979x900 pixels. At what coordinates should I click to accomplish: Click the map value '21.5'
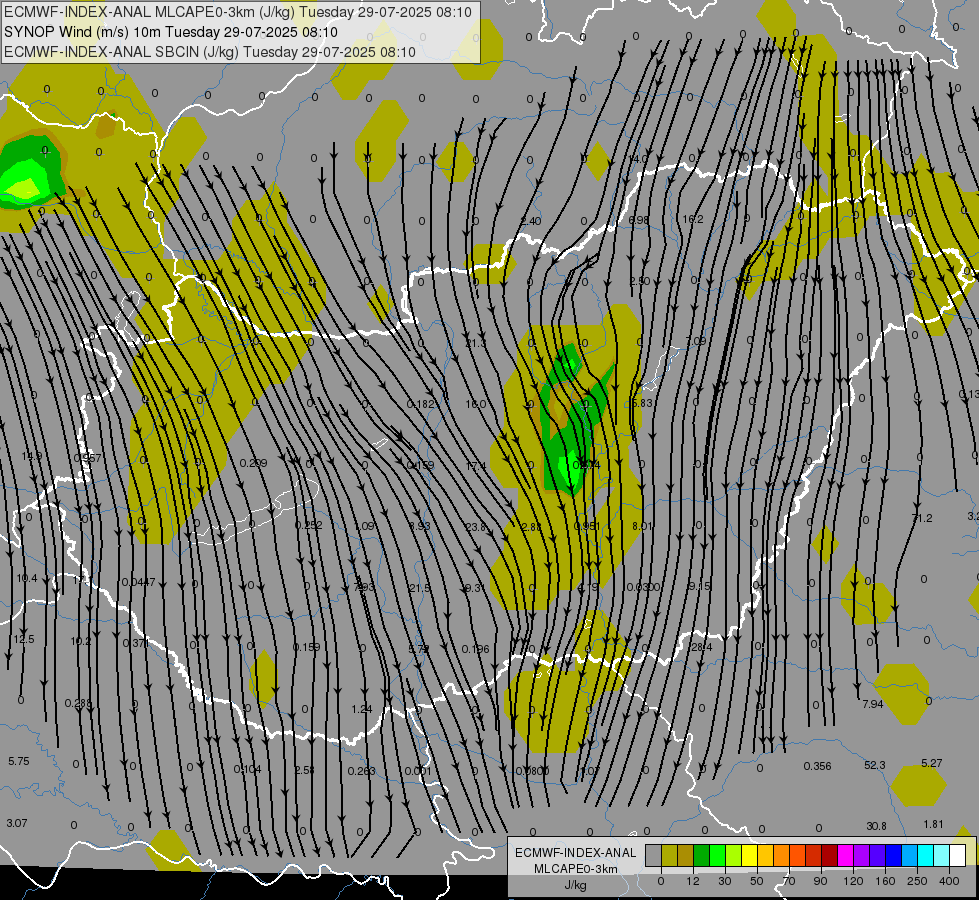pyautogui.click(x=420, y=588)
